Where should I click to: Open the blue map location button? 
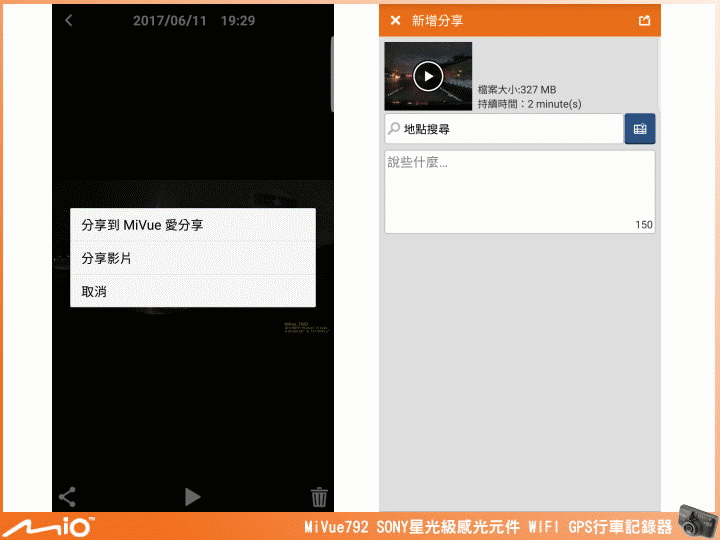640,129
